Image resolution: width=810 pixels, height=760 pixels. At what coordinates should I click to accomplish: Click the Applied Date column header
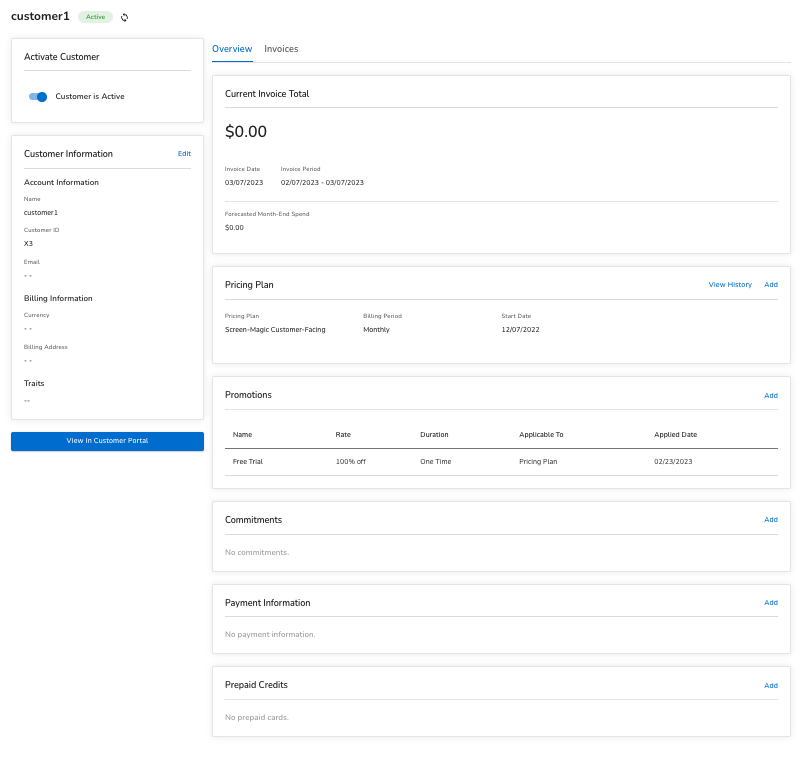coord(675,435)
